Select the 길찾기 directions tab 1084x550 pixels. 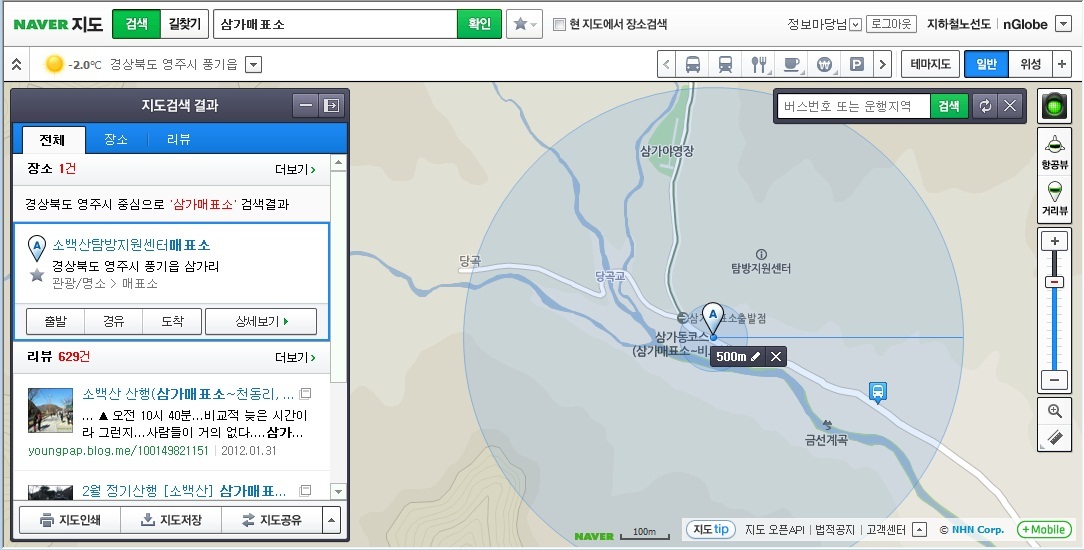[185, 24]
